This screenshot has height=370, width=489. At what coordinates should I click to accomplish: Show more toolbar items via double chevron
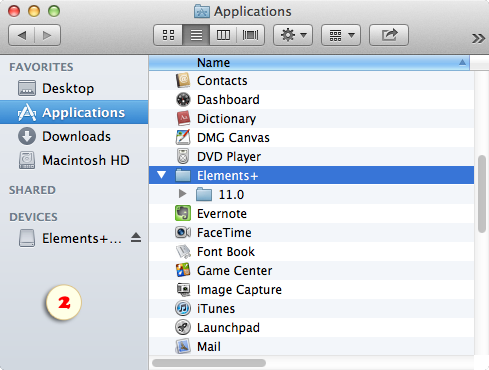pos(478,38)
